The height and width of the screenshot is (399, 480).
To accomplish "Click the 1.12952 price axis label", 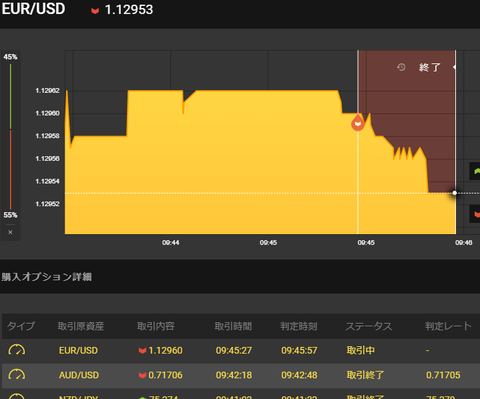I will (x=48, y=204).
